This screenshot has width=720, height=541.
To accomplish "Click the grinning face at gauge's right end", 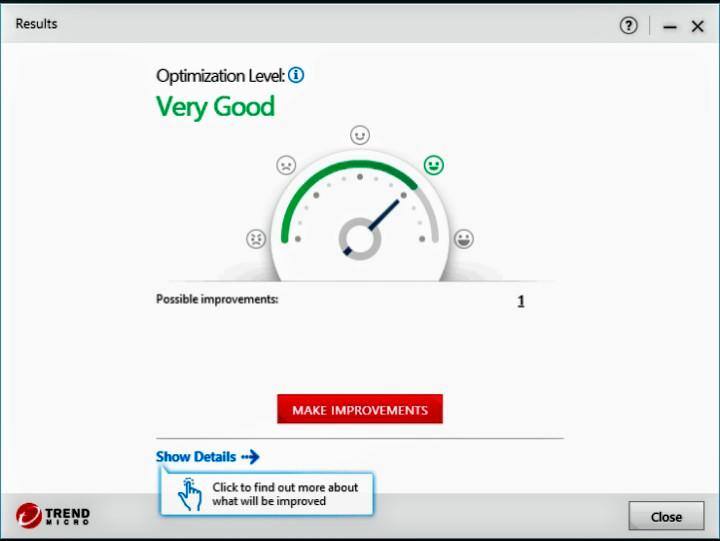I will [x=464, y=239].
